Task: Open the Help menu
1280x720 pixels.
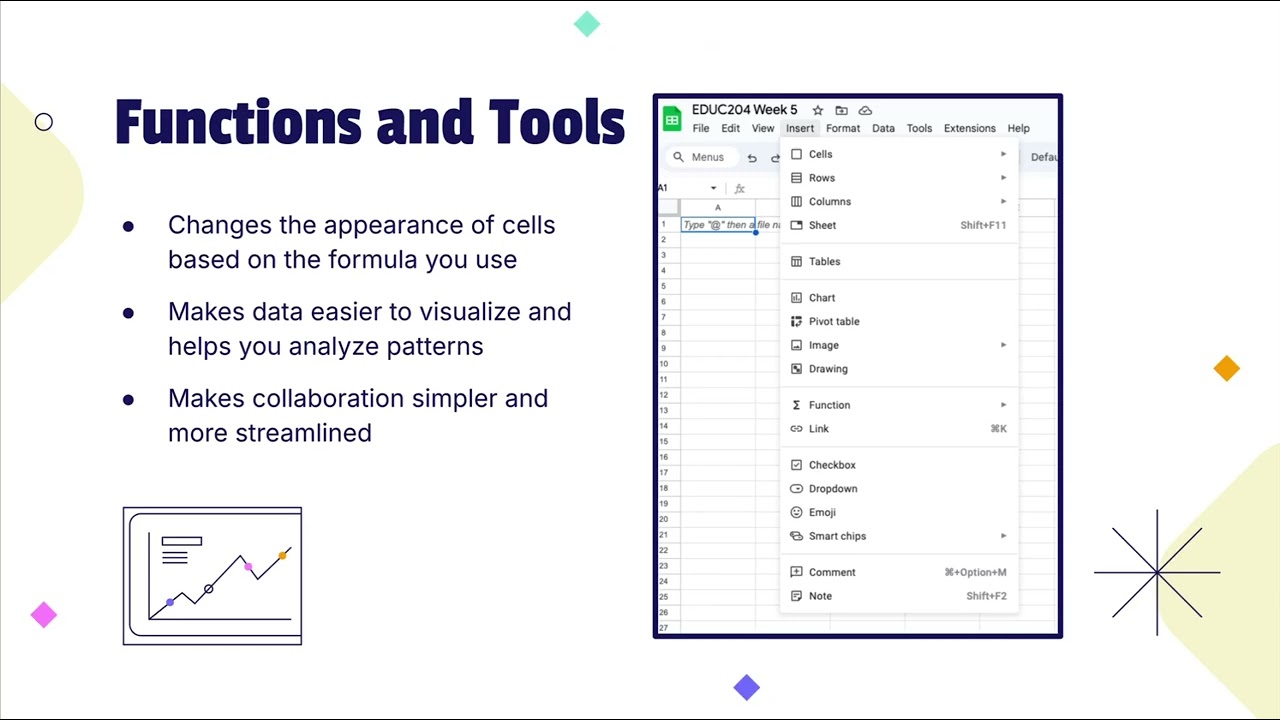Action: [x=1018, y=128]
